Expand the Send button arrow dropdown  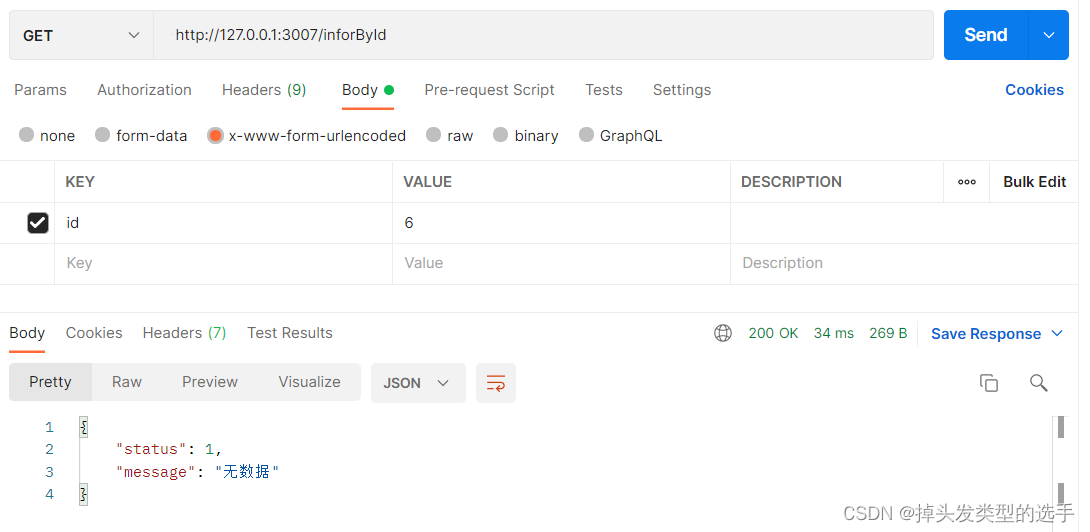tap(1048, 35)
